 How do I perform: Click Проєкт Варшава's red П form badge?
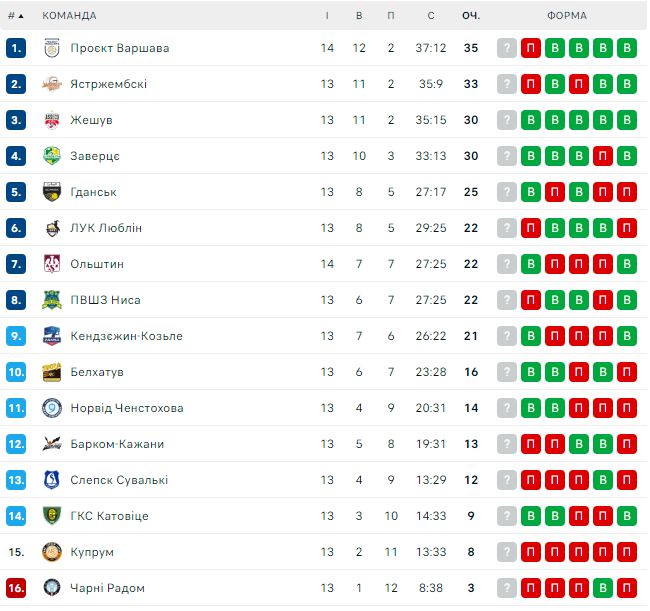(x=531, y=48)
